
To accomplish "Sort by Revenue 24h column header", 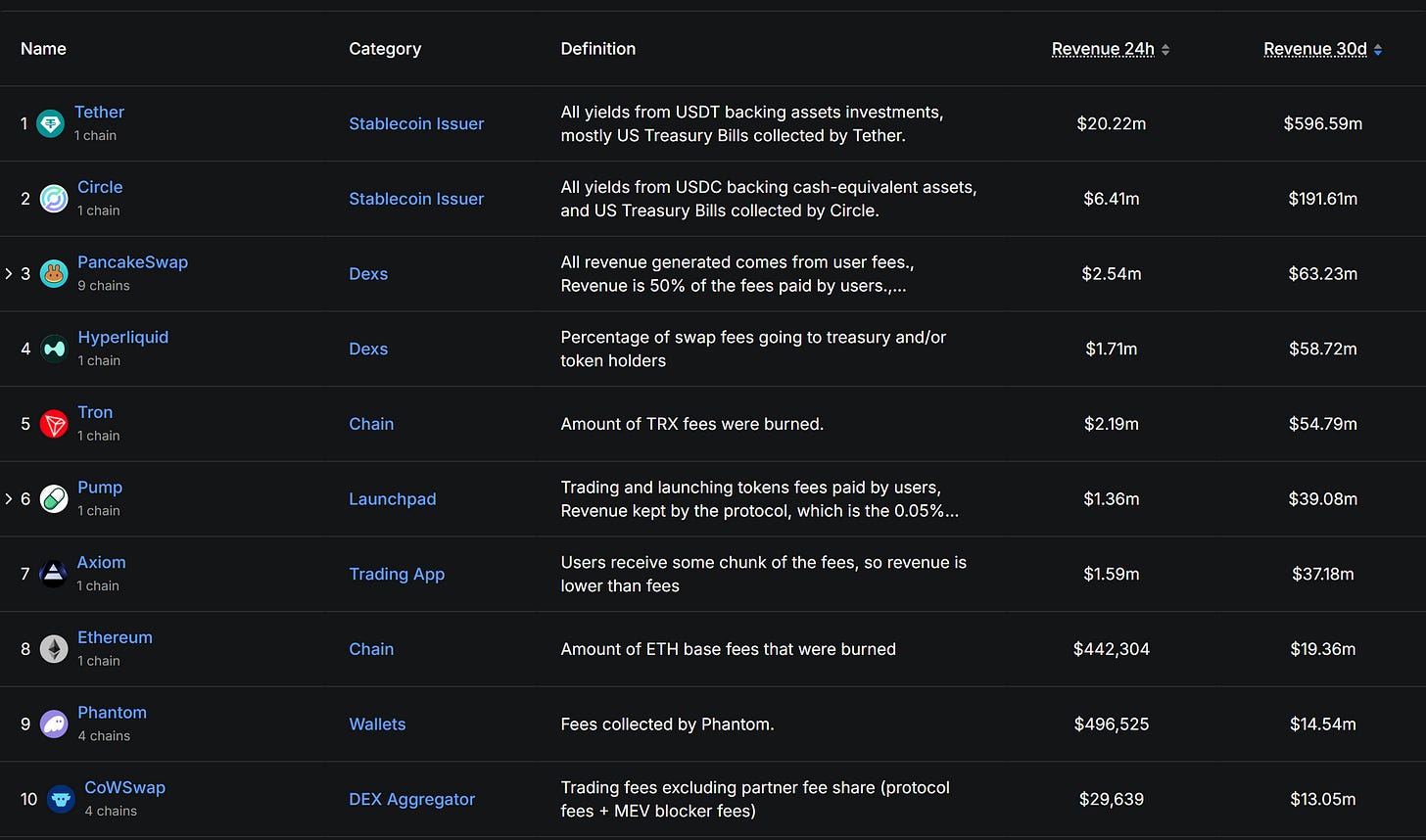I will tap(1103, 49).
